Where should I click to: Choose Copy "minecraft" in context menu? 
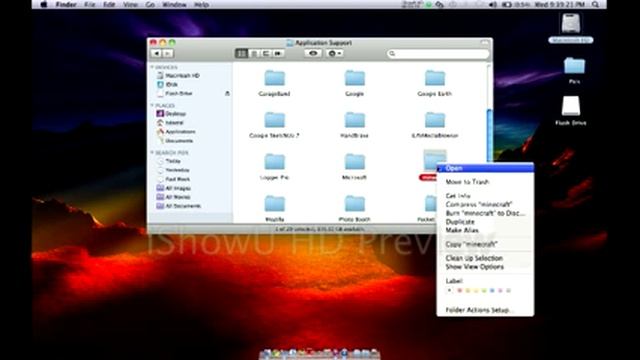tap(485, 244)
